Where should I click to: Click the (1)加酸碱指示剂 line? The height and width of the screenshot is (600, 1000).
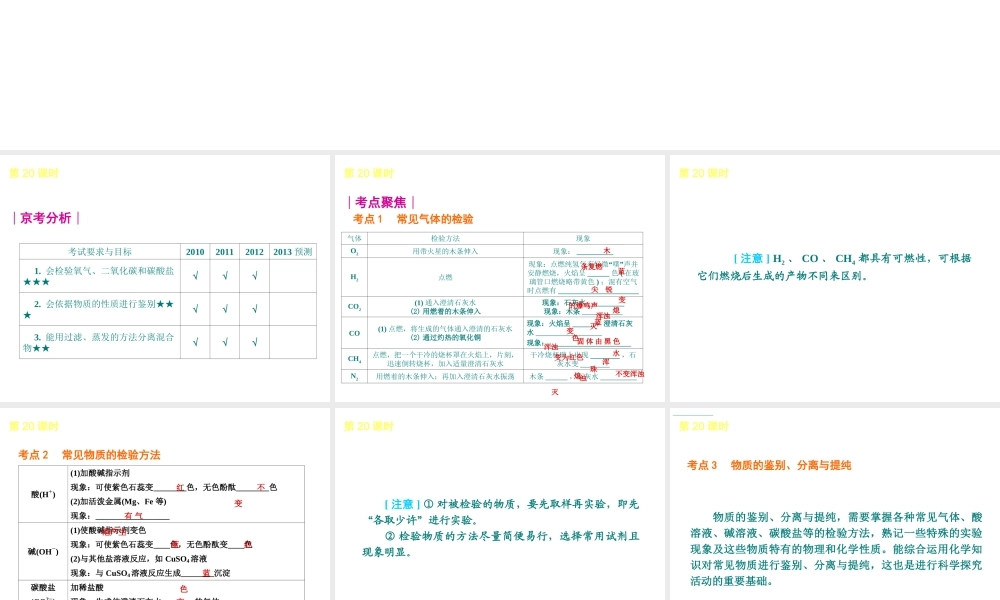click(100, 473)
